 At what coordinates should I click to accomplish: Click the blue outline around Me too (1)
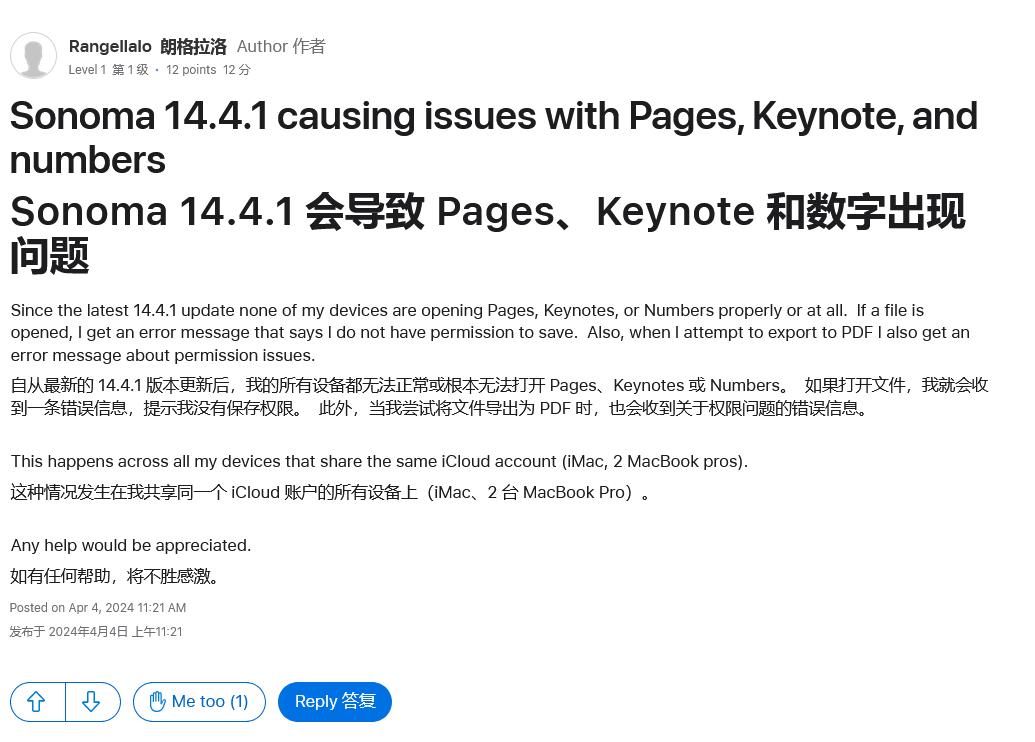coord(198,701)
